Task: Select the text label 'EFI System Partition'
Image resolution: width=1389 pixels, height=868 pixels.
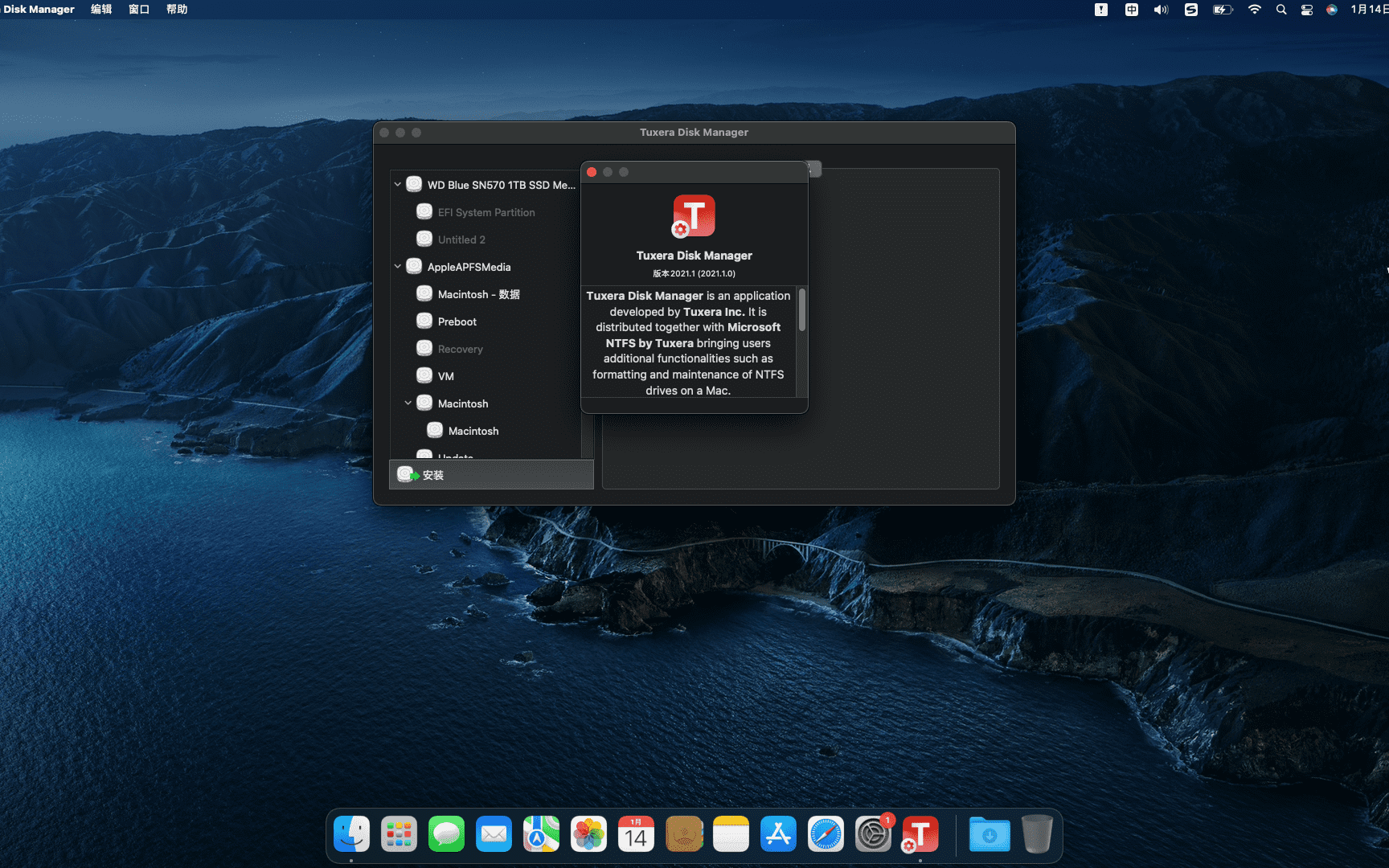Action: click(x=486, y=212)
